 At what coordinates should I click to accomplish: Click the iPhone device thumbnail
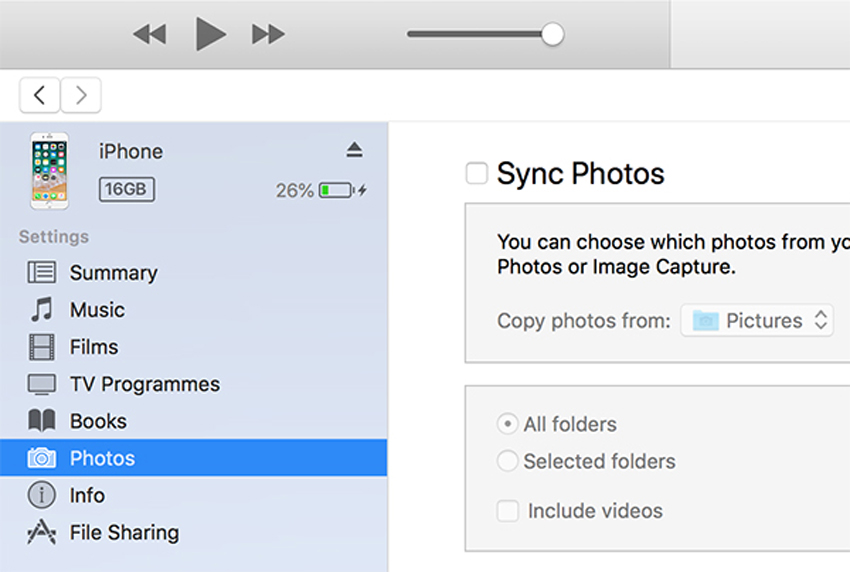50,170
